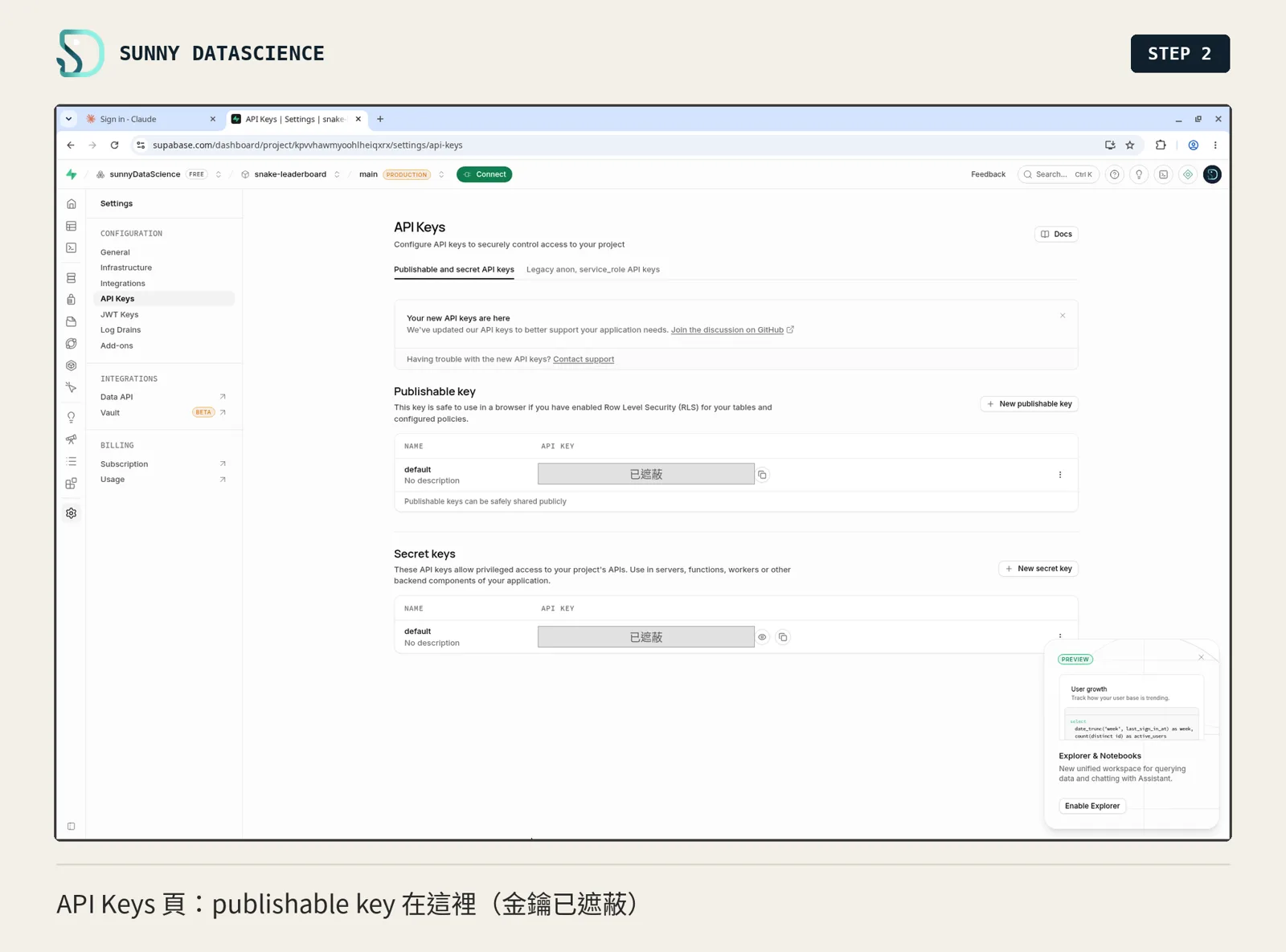Open Log Drains settings item

pyautogui.click(x=121, y=330)
